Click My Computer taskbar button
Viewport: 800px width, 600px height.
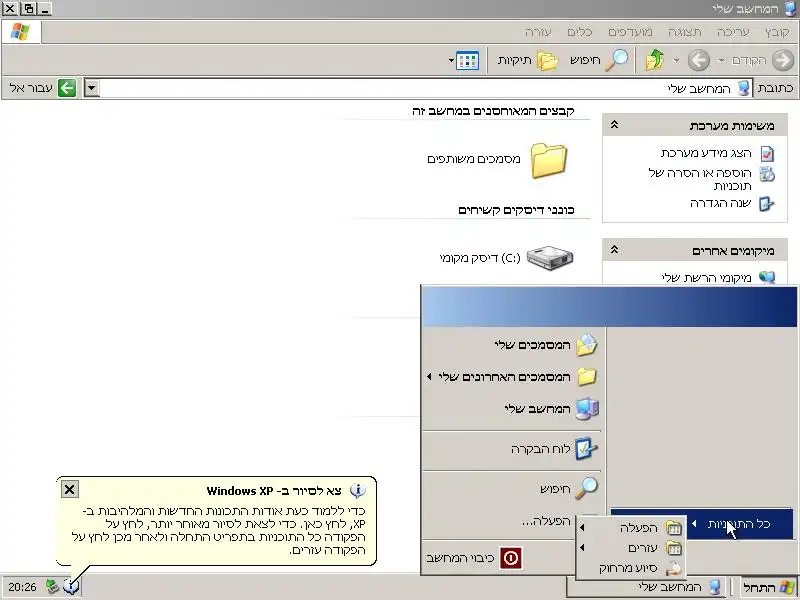[648, 588]
